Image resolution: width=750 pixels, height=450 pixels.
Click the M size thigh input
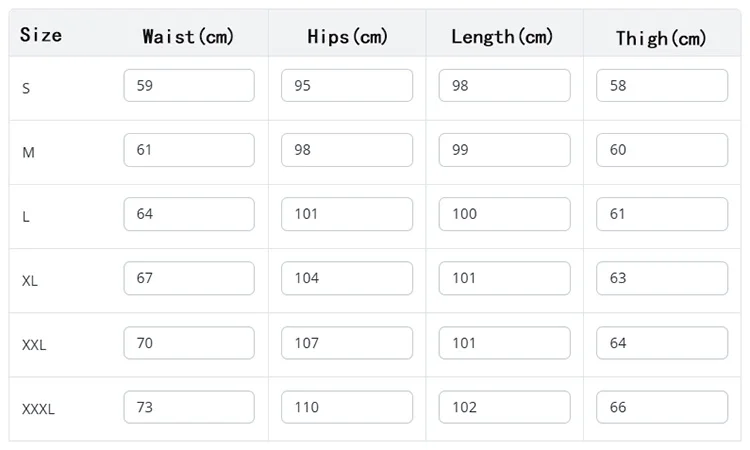click(662, 150)
